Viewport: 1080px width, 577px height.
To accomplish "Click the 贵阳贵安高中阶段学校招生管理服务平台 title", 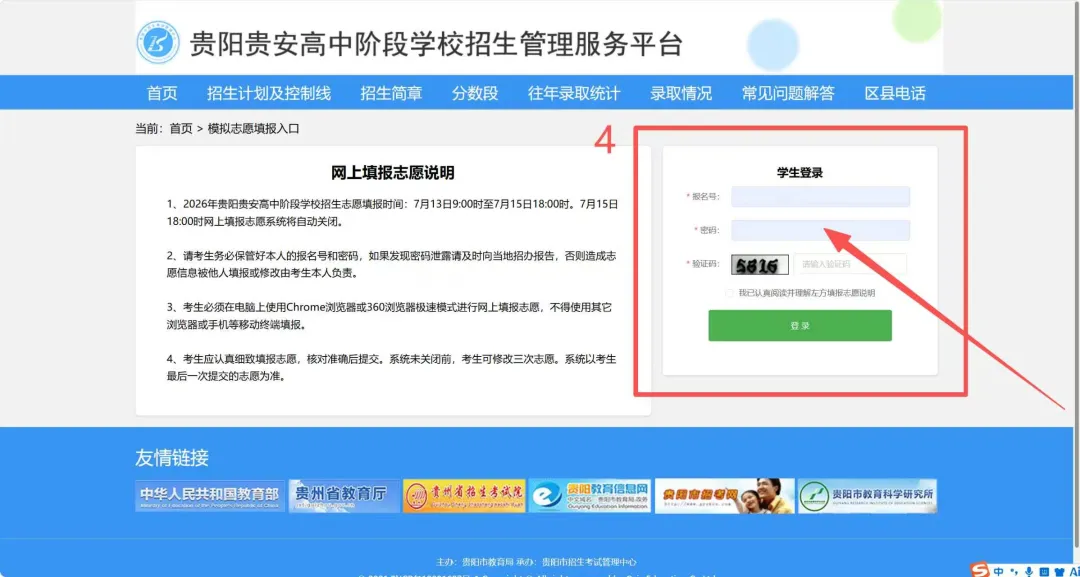I will (436, 44).
